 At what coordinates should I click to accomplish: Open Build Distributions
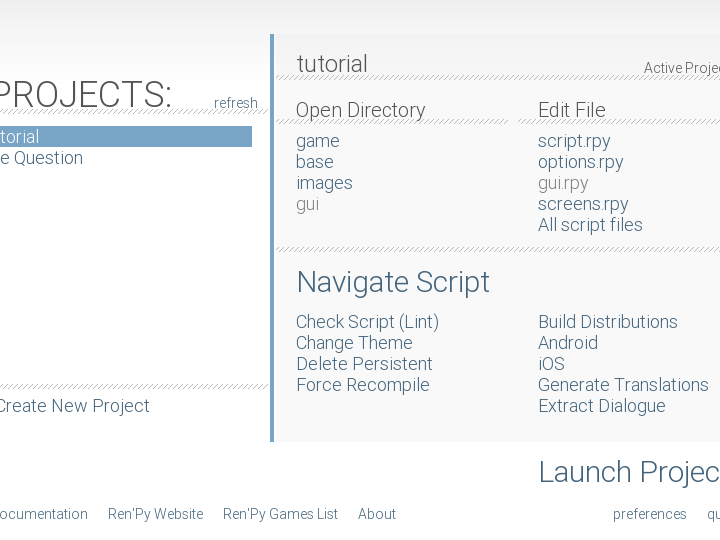click(607, 322)
